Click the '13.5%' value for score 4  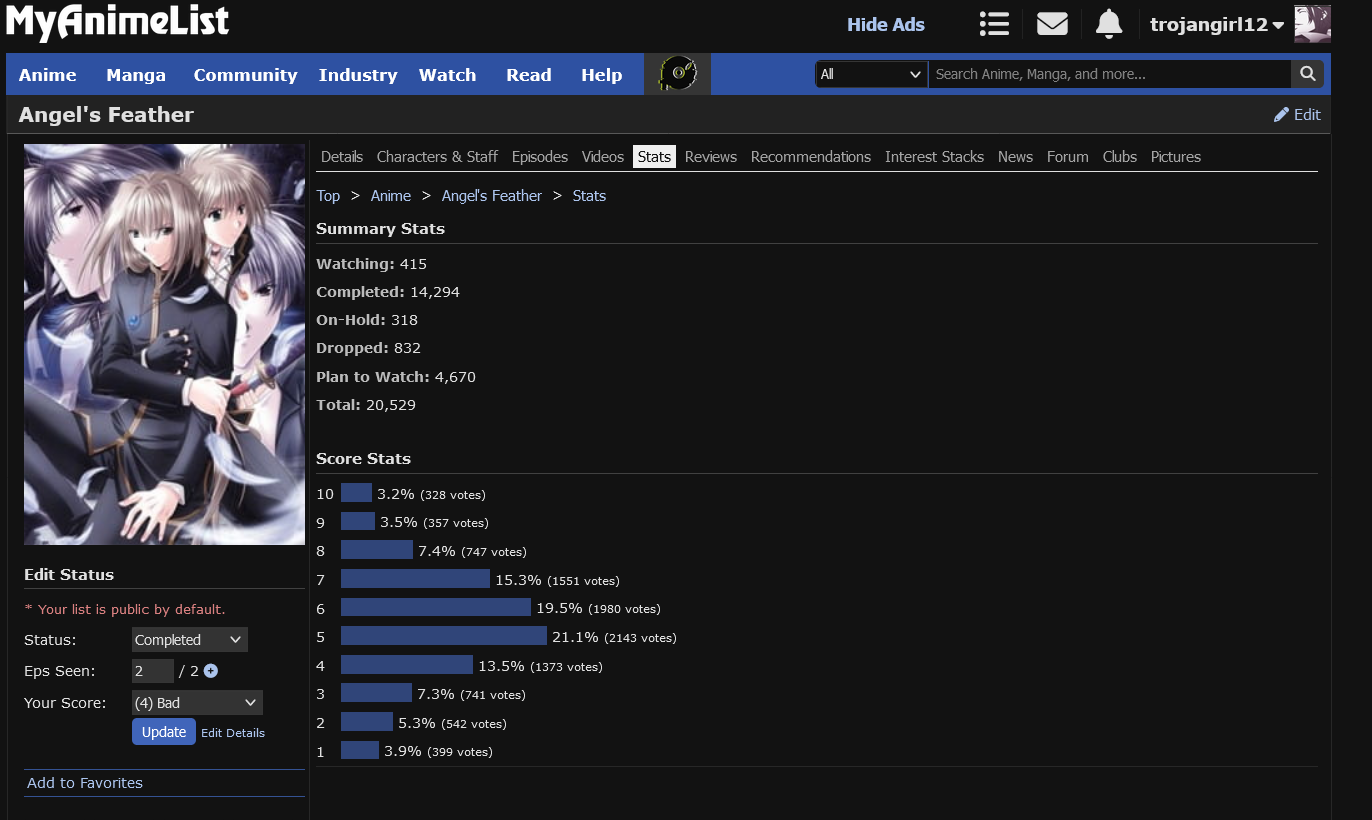click(x=502, y=666)
